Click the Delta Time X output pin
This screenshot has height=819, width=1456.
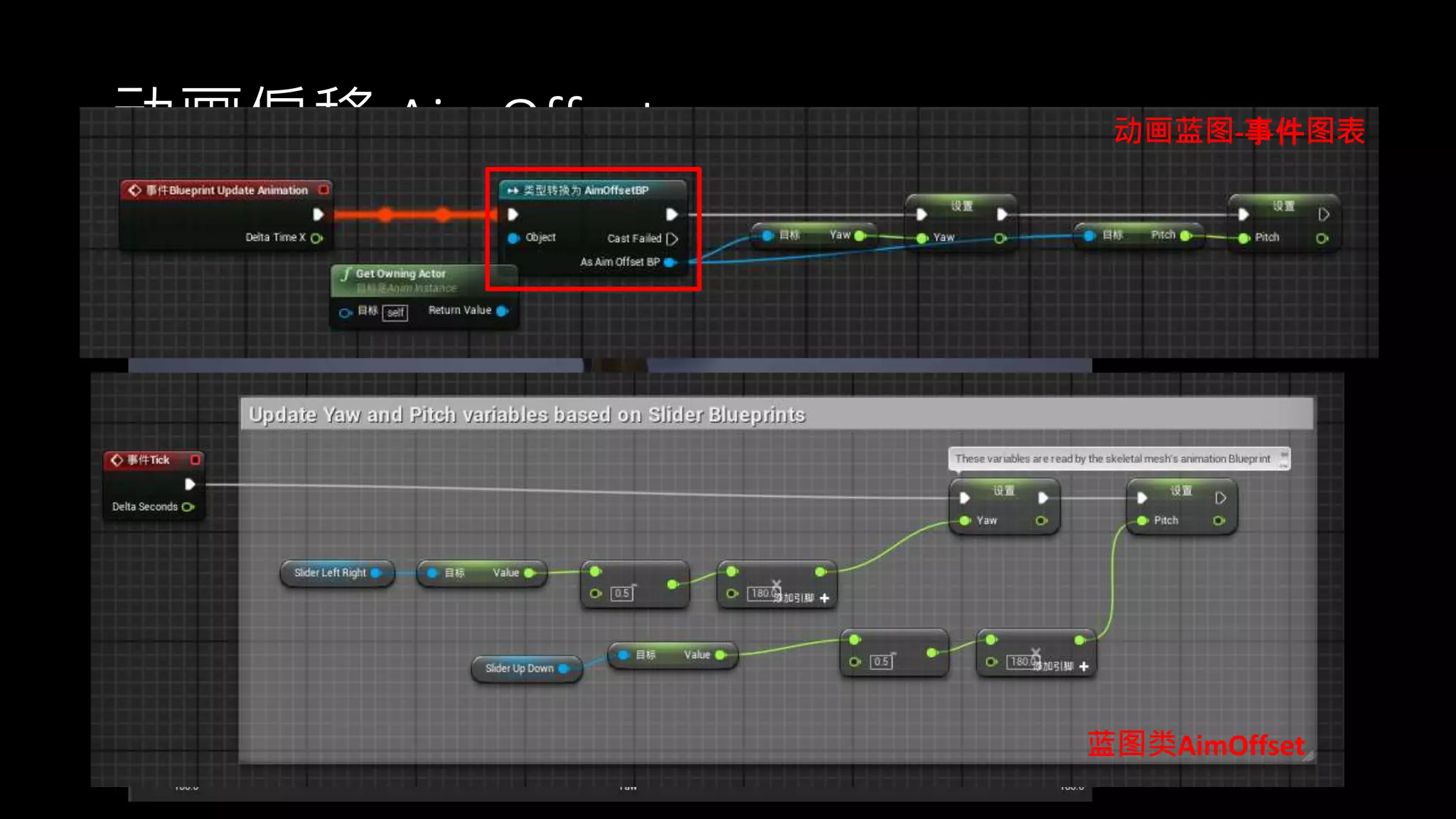[x=316, y=238]
